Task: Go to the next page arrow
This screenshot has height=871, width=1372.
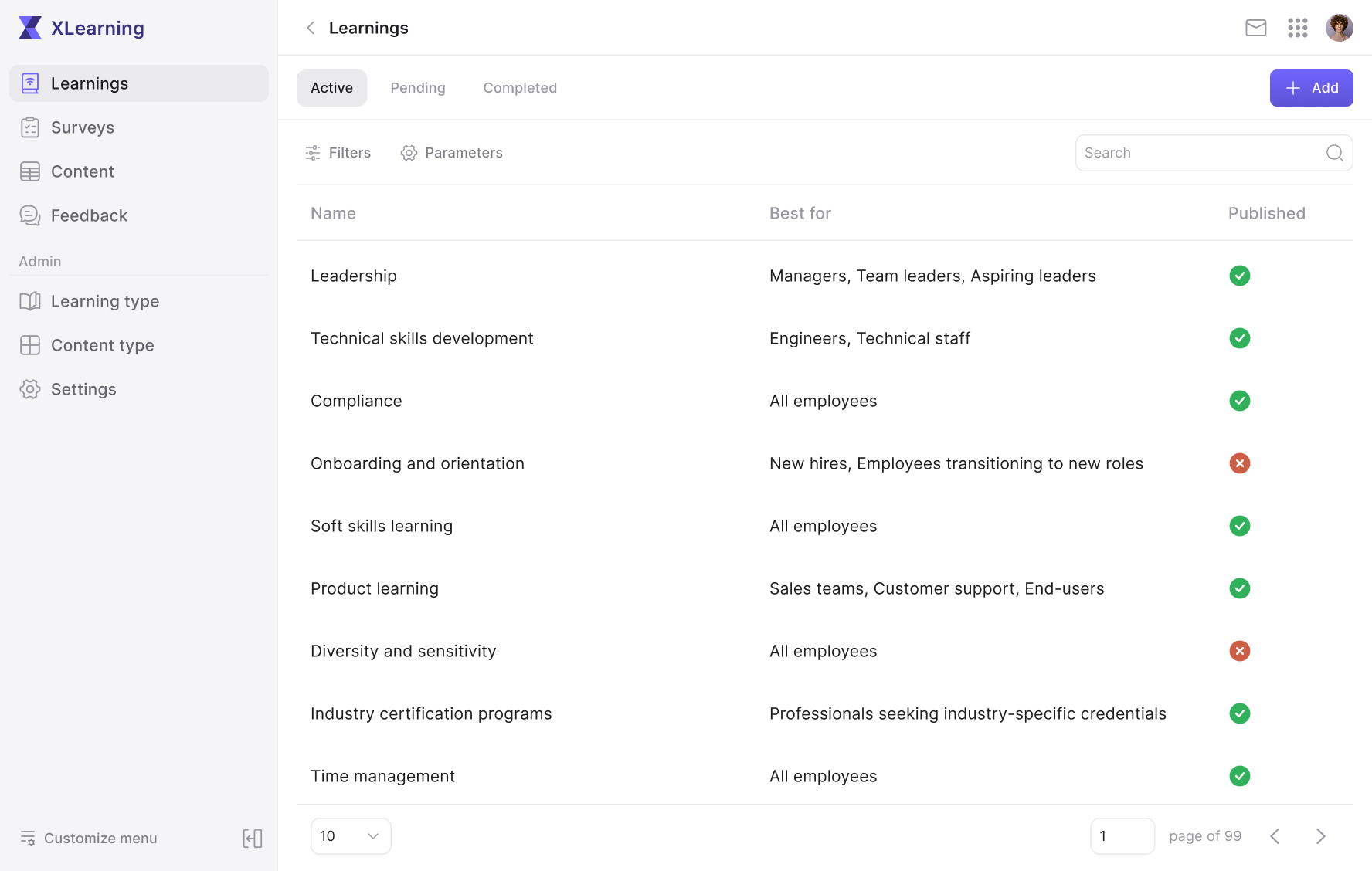Action: click(x=1320, y=836)
